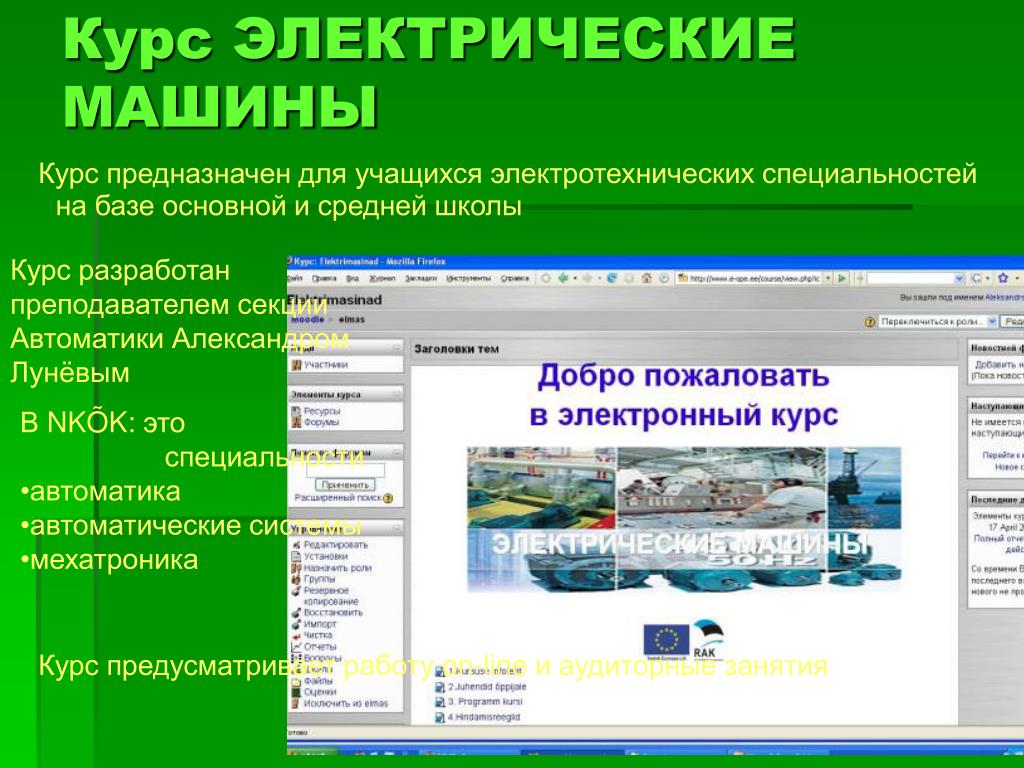Open the Инструменты menu in Firefox
The image size is (1024, 768).
pyautogui.click(x=468, y=279)
